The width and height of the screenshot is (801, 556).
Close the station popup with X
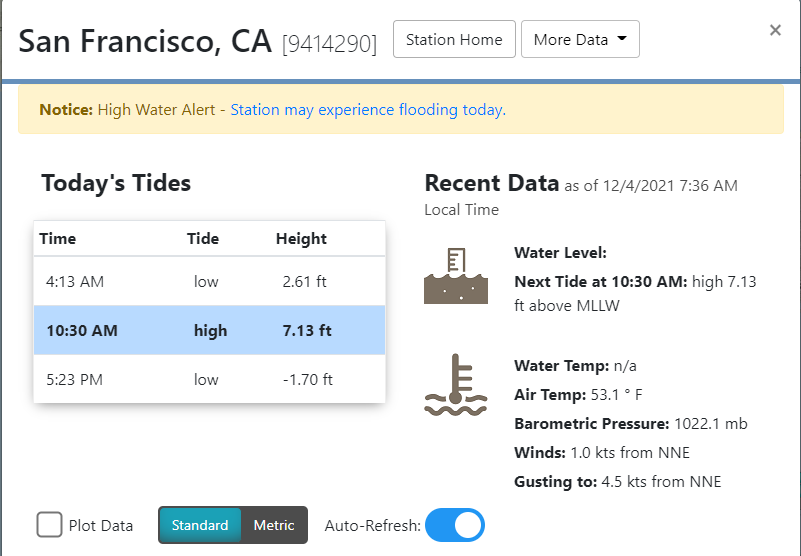[x=775, y=30]
